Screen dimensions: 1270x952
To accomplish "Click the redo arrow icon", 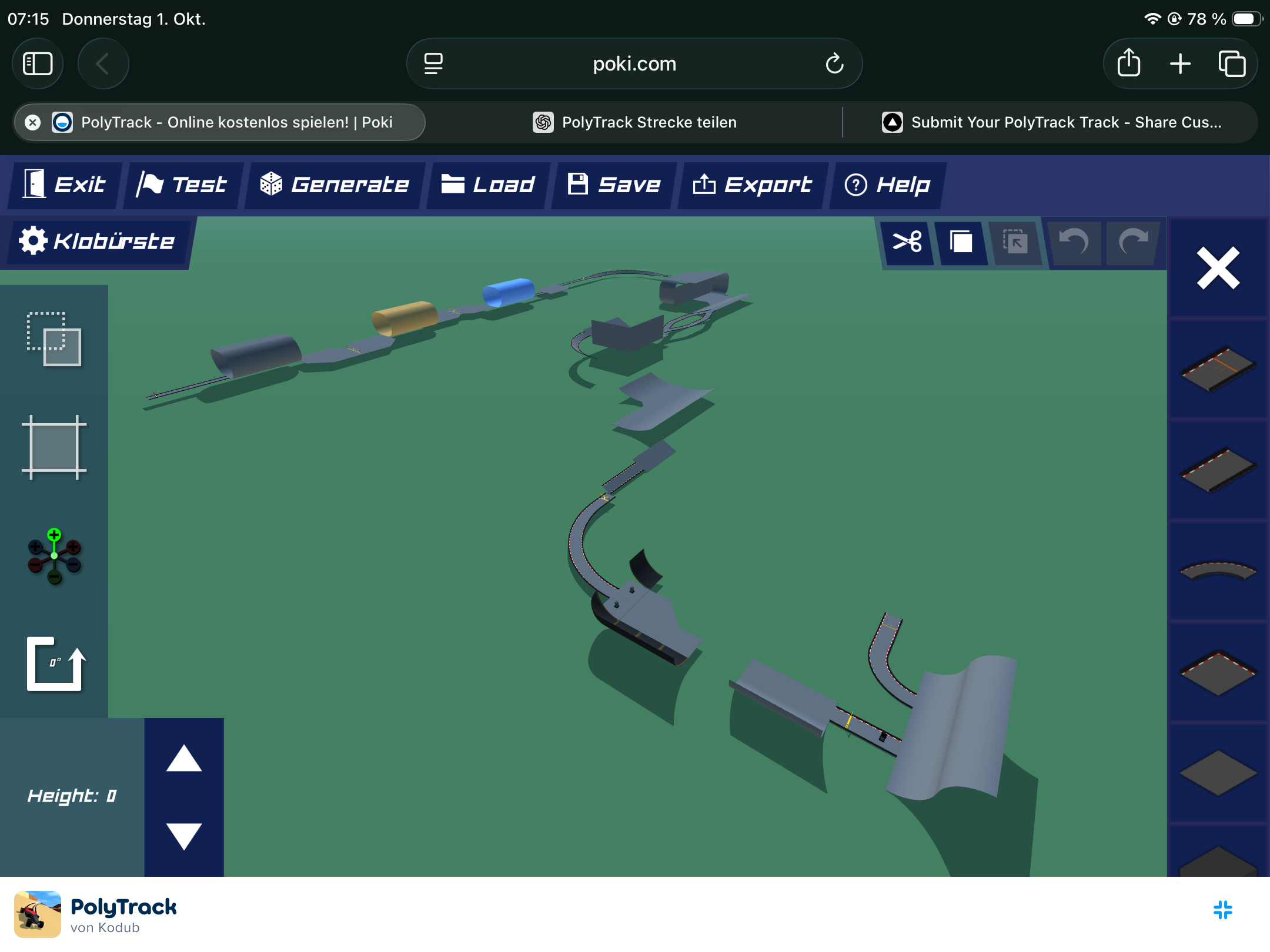I will tap(1132, 242).
